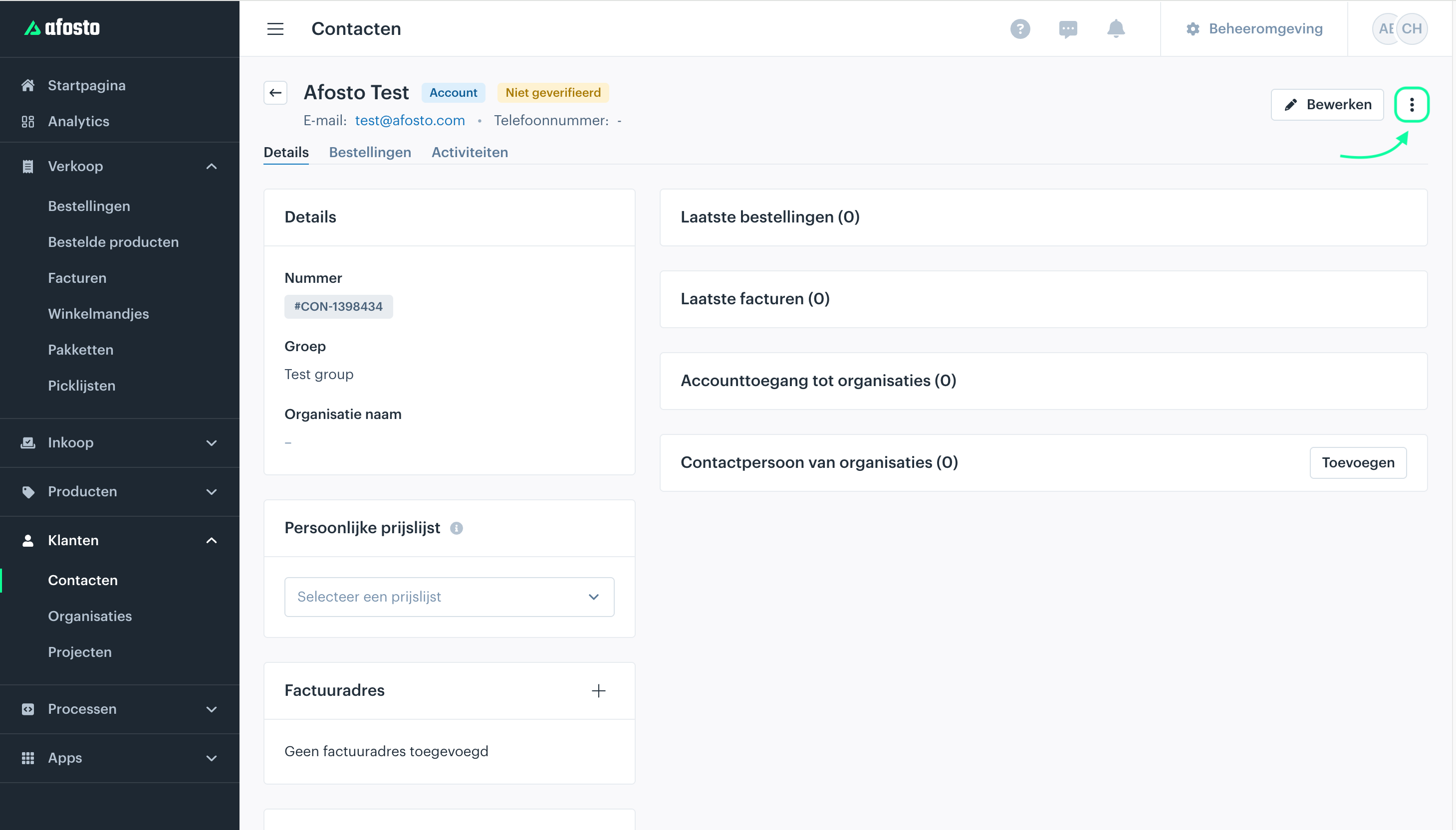1456x830 pixels.
Task: Click the Apps grid icon
Action: coord(28,758)
